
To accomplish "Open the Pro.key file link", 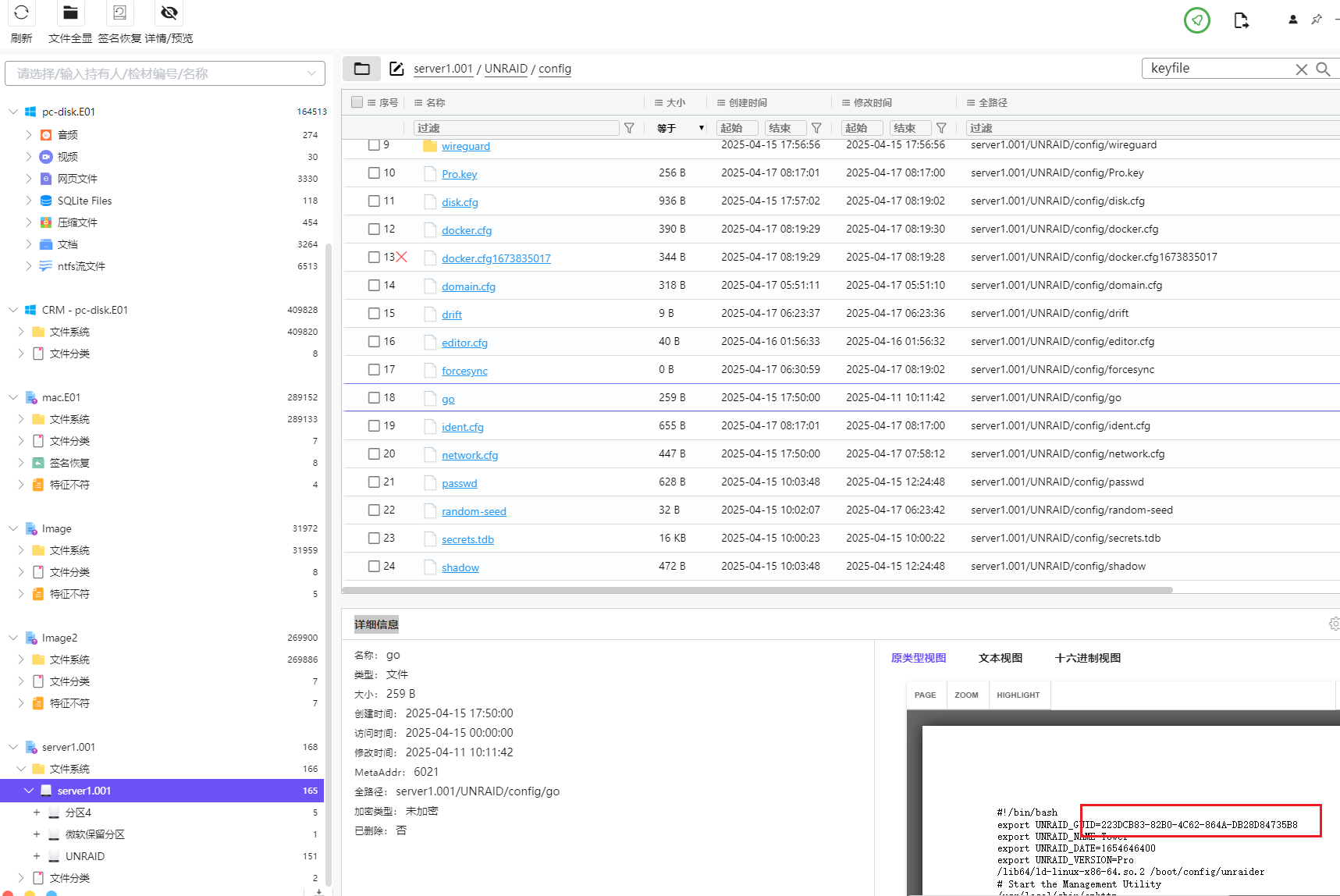I will 460,174.
